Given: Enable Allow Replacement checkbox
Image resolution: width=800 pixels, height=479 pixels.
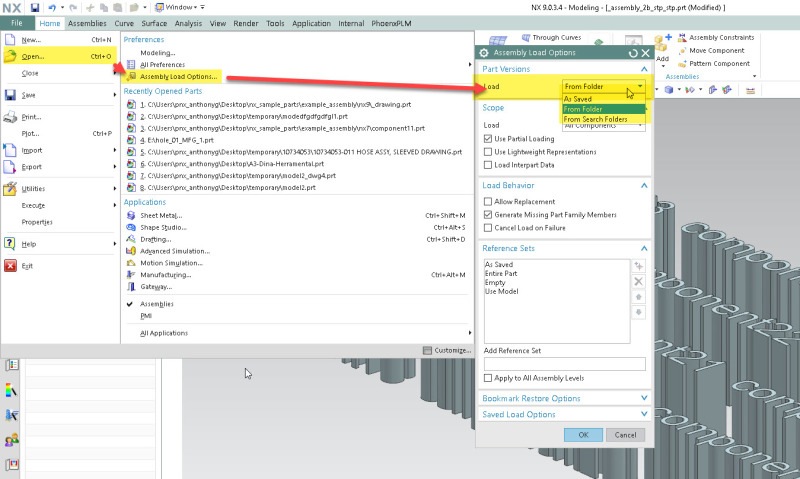Looking at the screenshot, I should (x=488, y=201).
